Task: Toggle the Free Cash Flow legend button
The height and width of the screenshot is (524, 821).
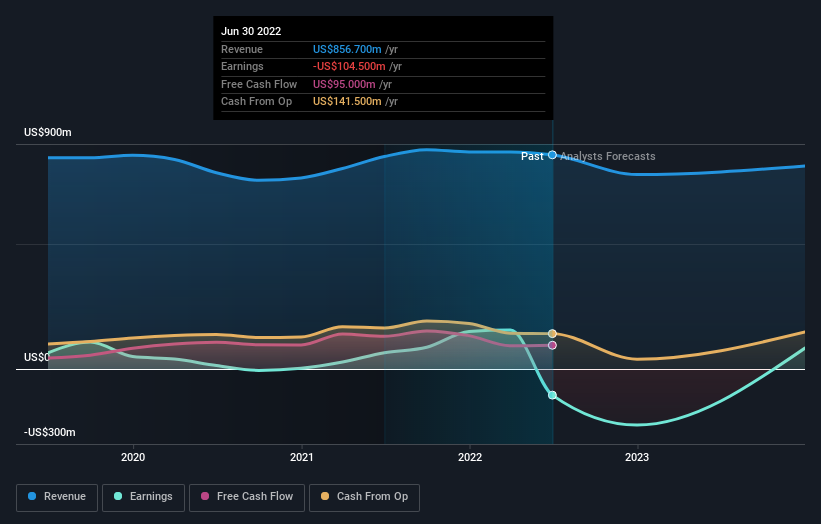Action: click(x=247, y=497)
